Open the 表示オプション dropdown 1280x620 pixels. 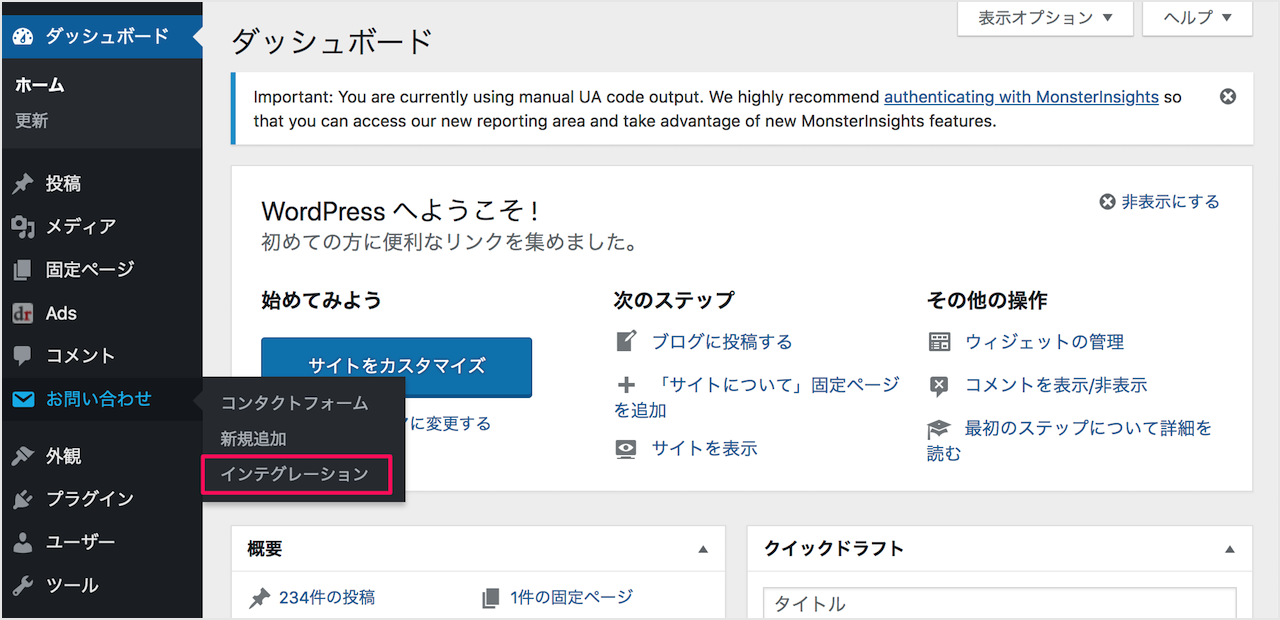click(x=1045, y=18)
